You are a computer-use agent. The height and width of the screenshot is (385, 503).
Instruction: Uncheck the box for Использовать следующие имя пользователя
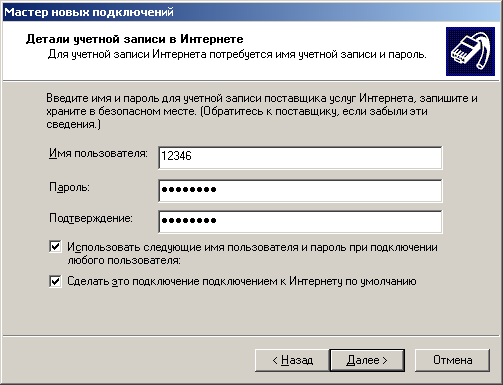pyautogui.click(x=55, y=247)
